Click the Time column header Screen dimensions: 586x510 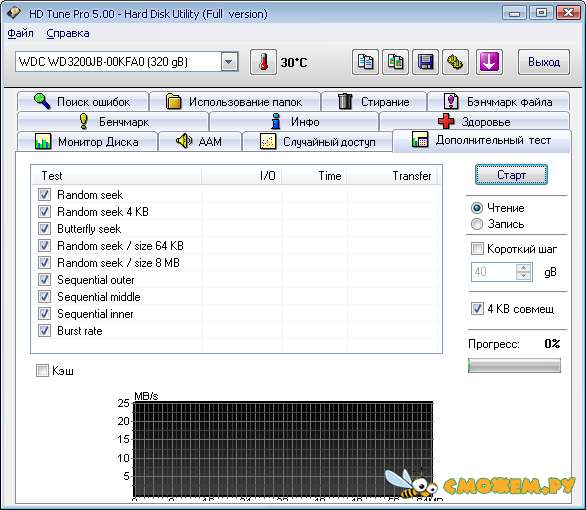314,175
